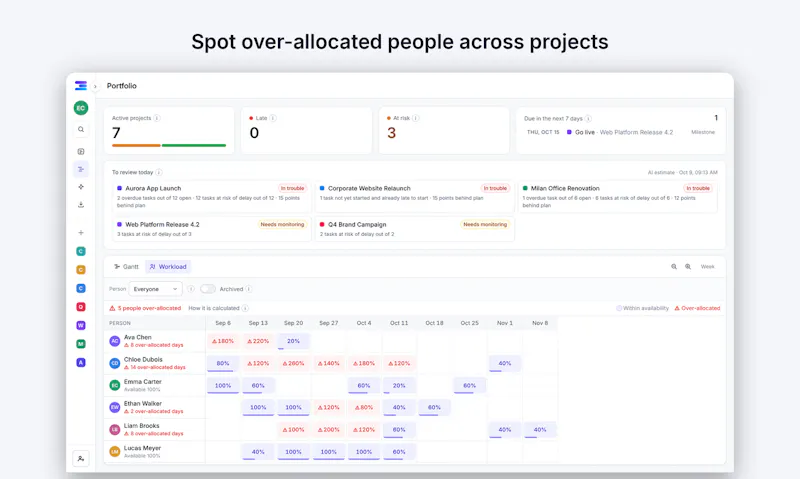
Task: Click Lucas Meyer's 40% Sep 13 cell
Action: tap(258, 451)
